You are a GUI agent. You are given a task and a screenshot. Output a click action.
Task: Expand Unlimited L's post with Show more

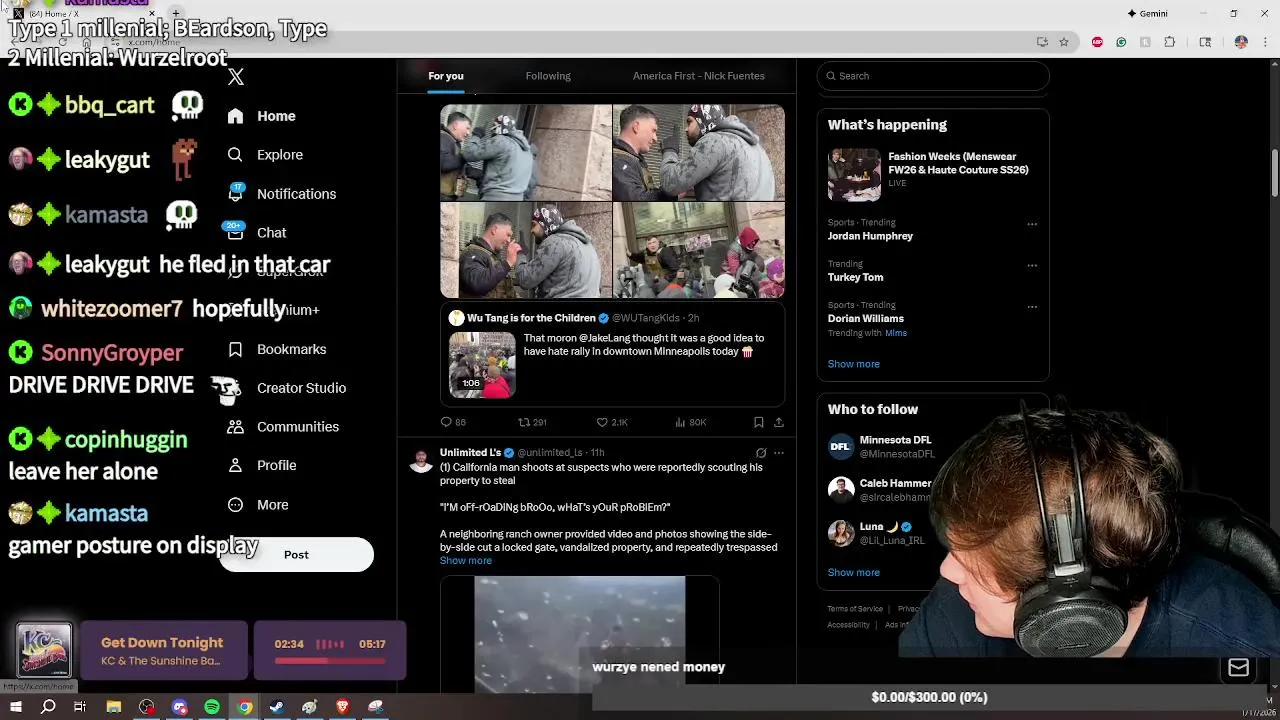coord(466,561)
